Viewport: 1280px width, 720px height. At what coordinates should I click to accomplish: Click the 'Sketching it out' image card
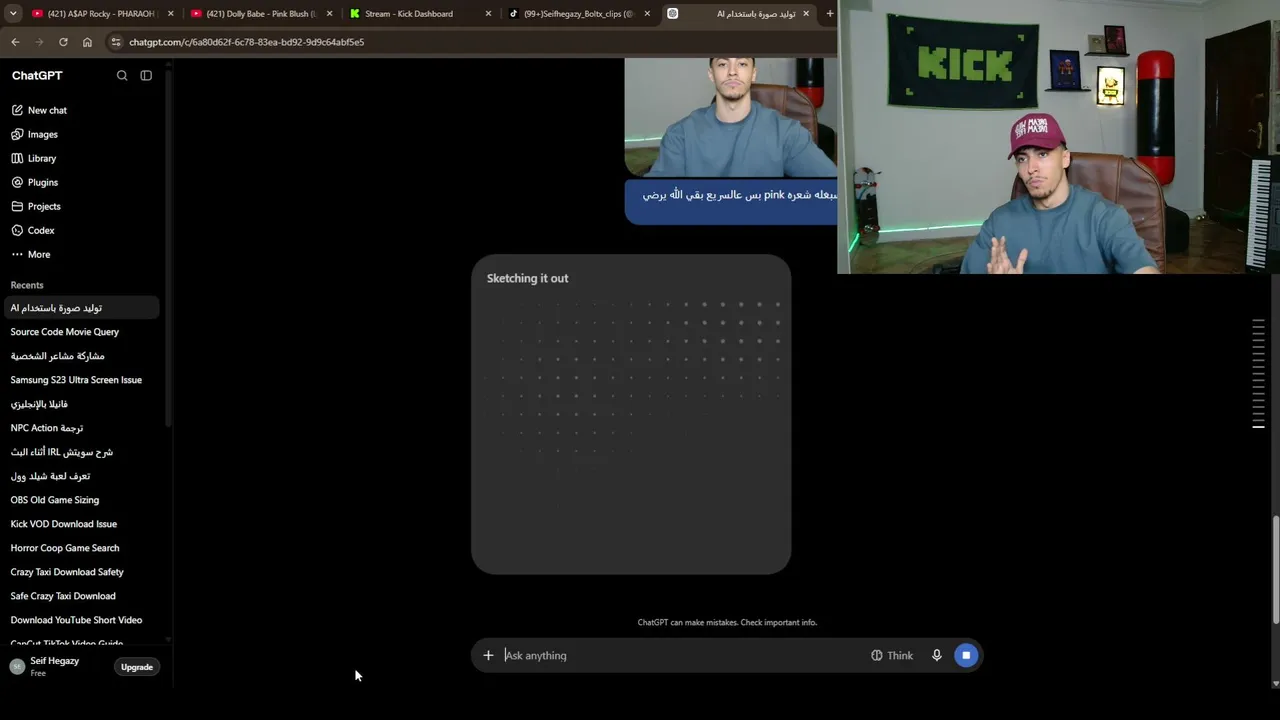631,414
